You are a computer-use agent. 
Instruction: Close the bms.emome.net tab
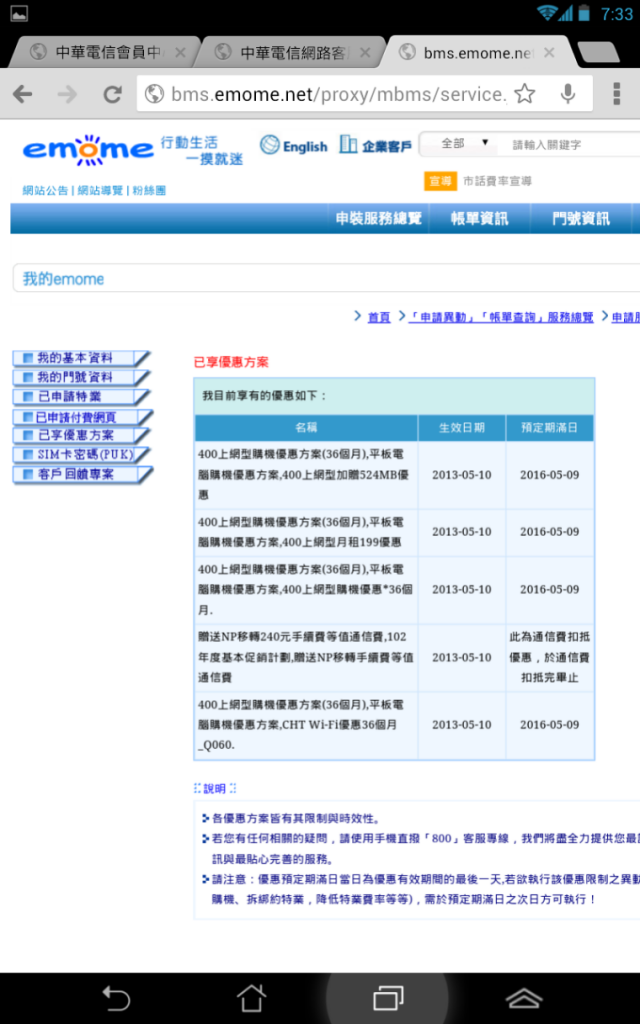click(x=549, y=52)
